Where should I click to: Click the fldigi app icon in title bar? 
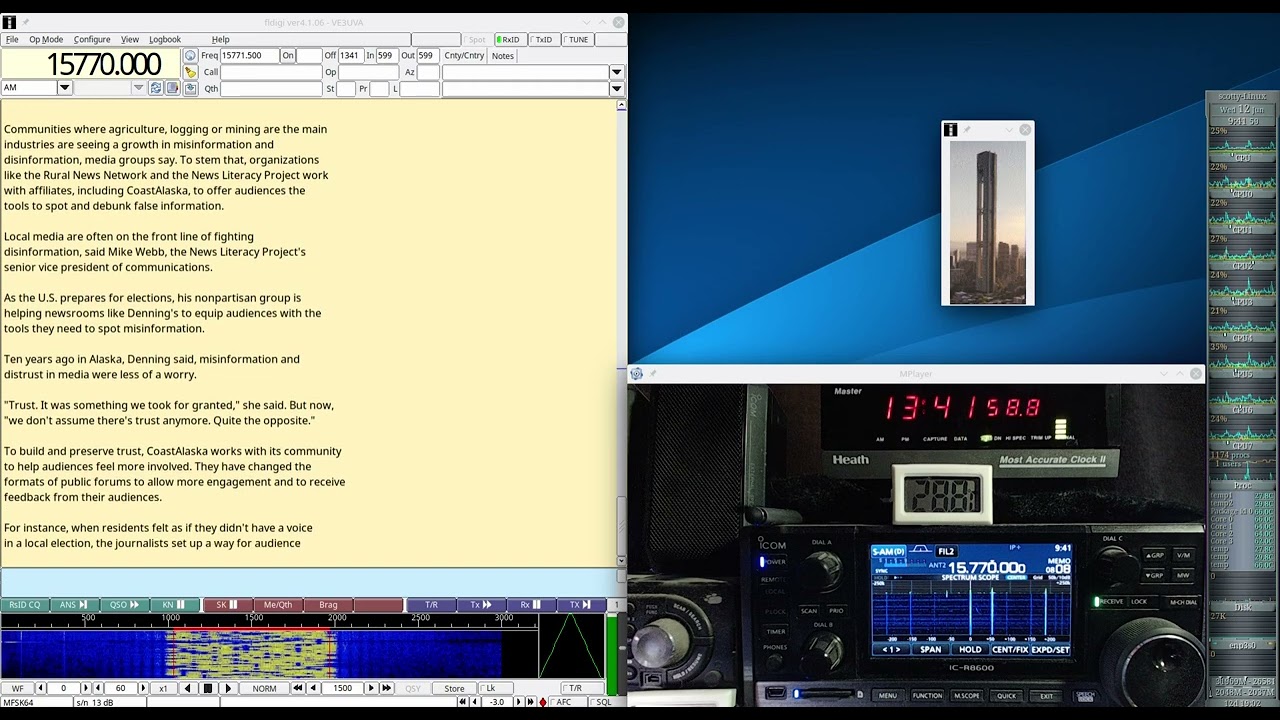(9, 22)
